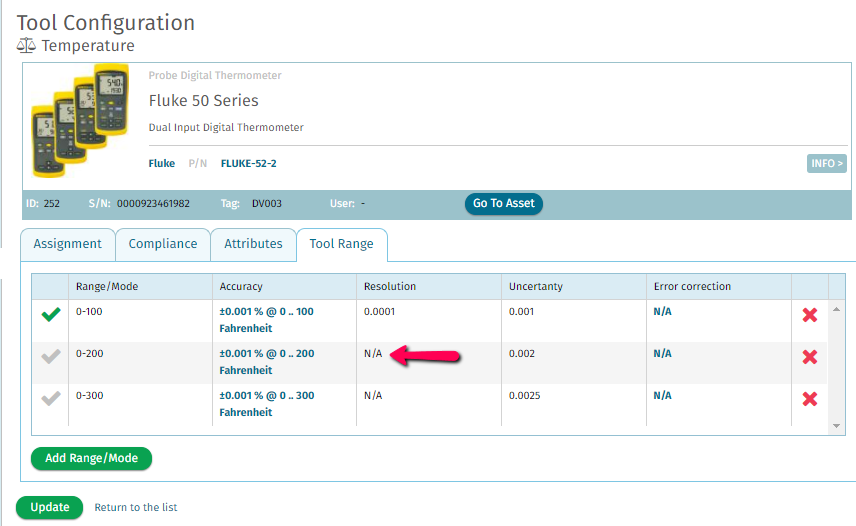Click resolution N/A in 0-300 row

[373, 396]
